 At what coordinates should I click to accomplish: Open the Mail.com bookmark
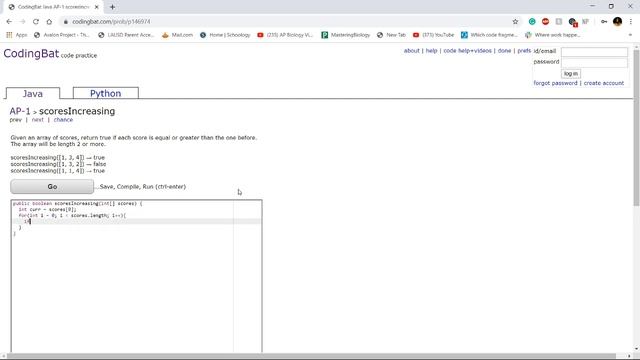pos(177,35)
